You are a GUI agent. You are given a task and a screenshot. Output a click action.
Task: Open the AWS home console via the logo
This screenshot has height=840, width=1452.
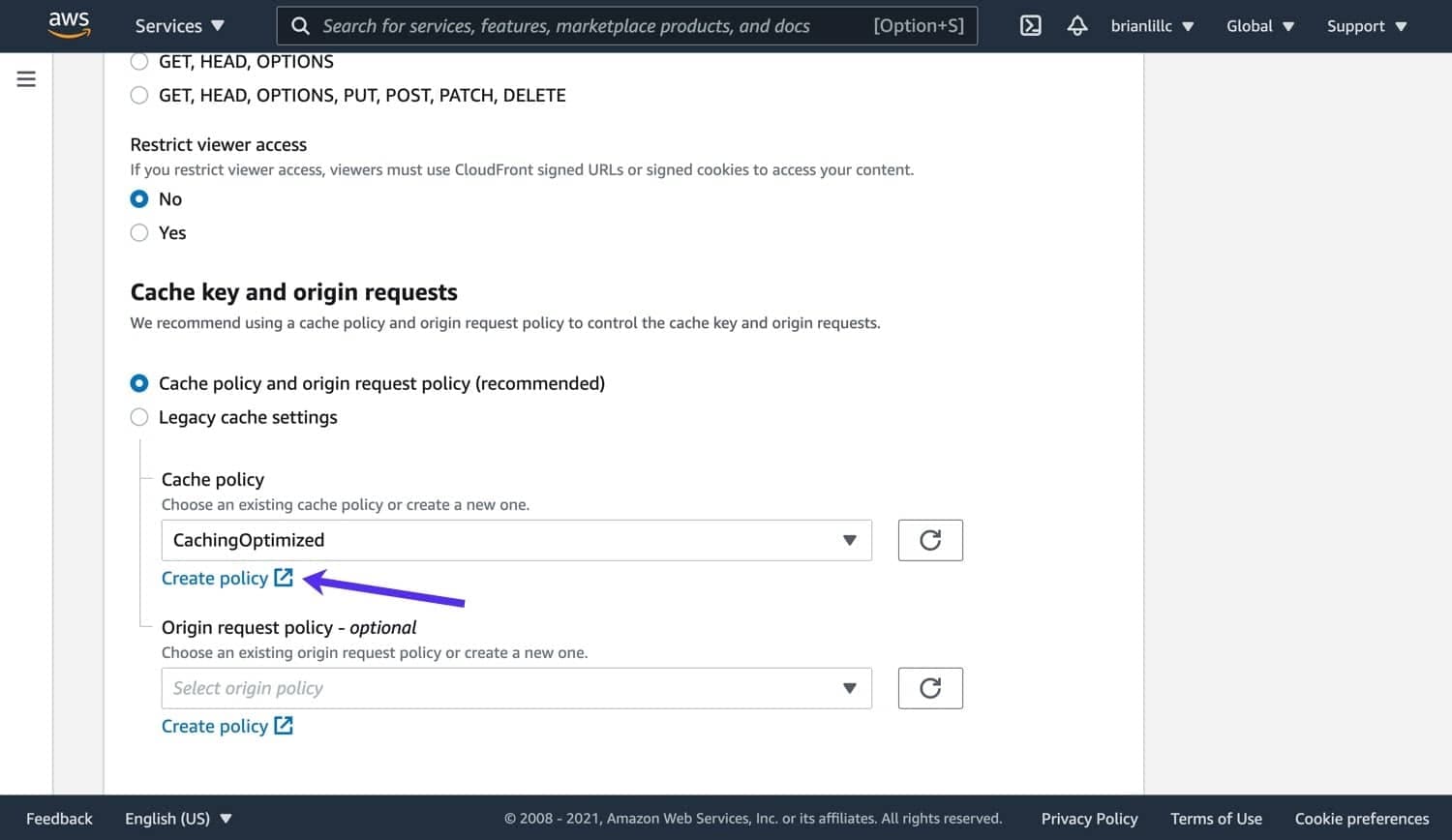pyautogui.click(x=68, y=25)
